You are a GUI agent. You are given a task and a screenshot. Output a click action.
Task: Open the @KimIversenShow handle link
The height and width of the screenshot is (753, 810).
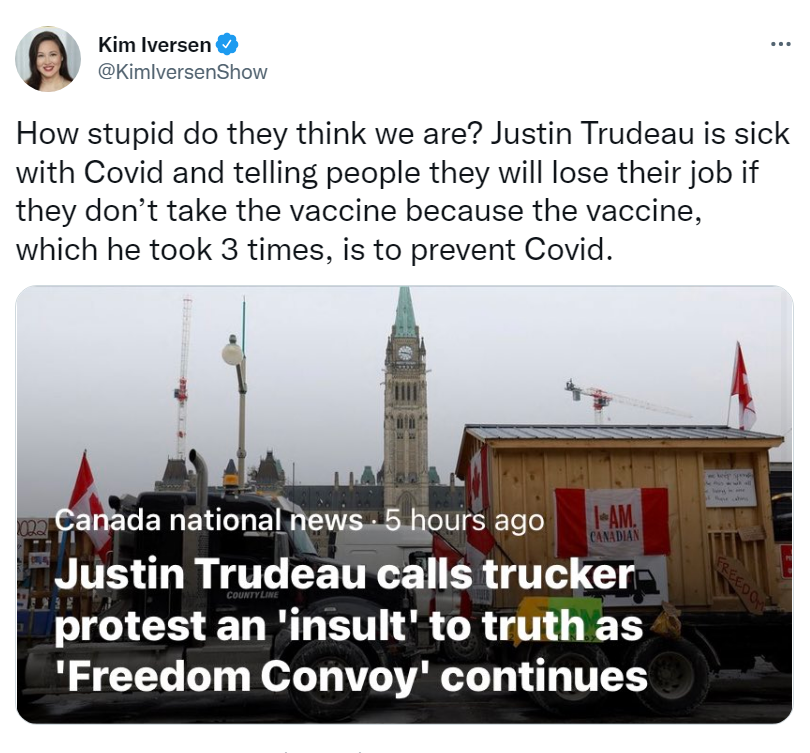(x=182, y=72)
